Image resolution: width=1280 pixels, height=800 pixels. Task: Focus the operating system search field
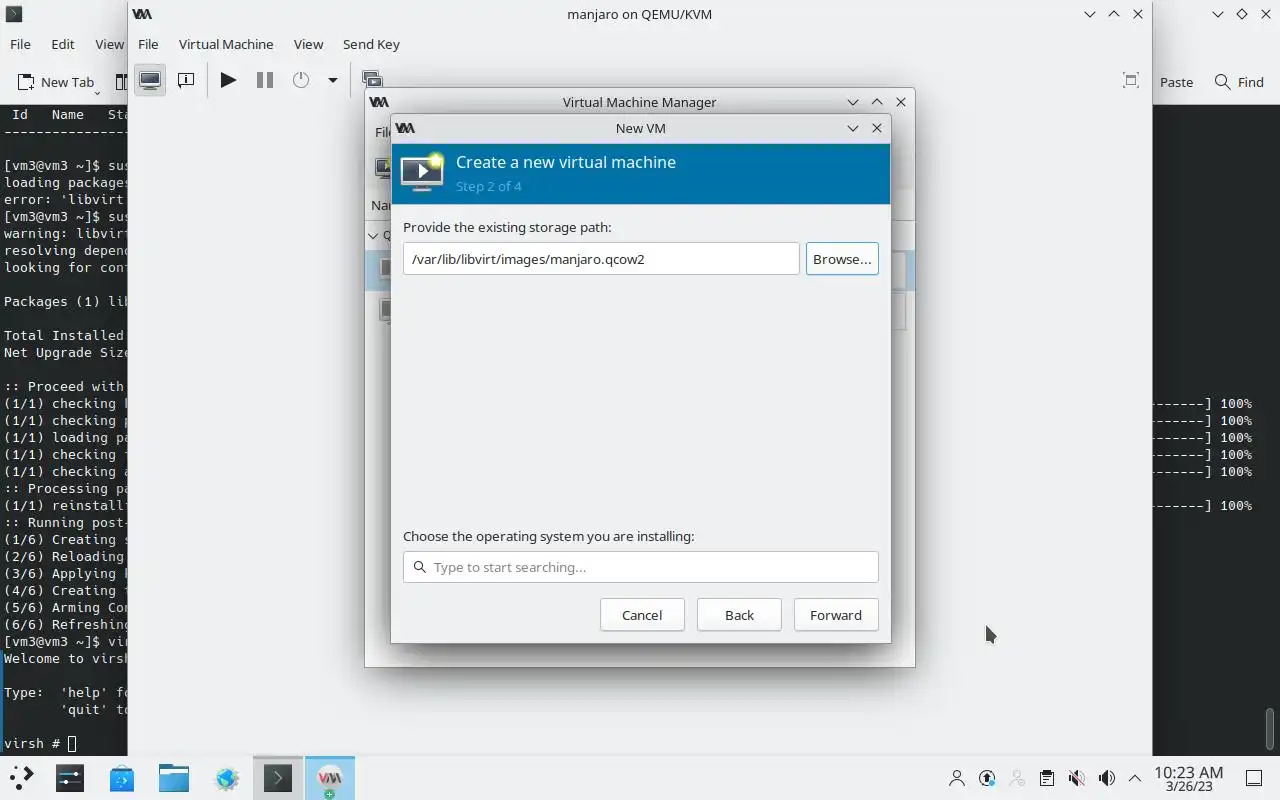tap(641, 567)
